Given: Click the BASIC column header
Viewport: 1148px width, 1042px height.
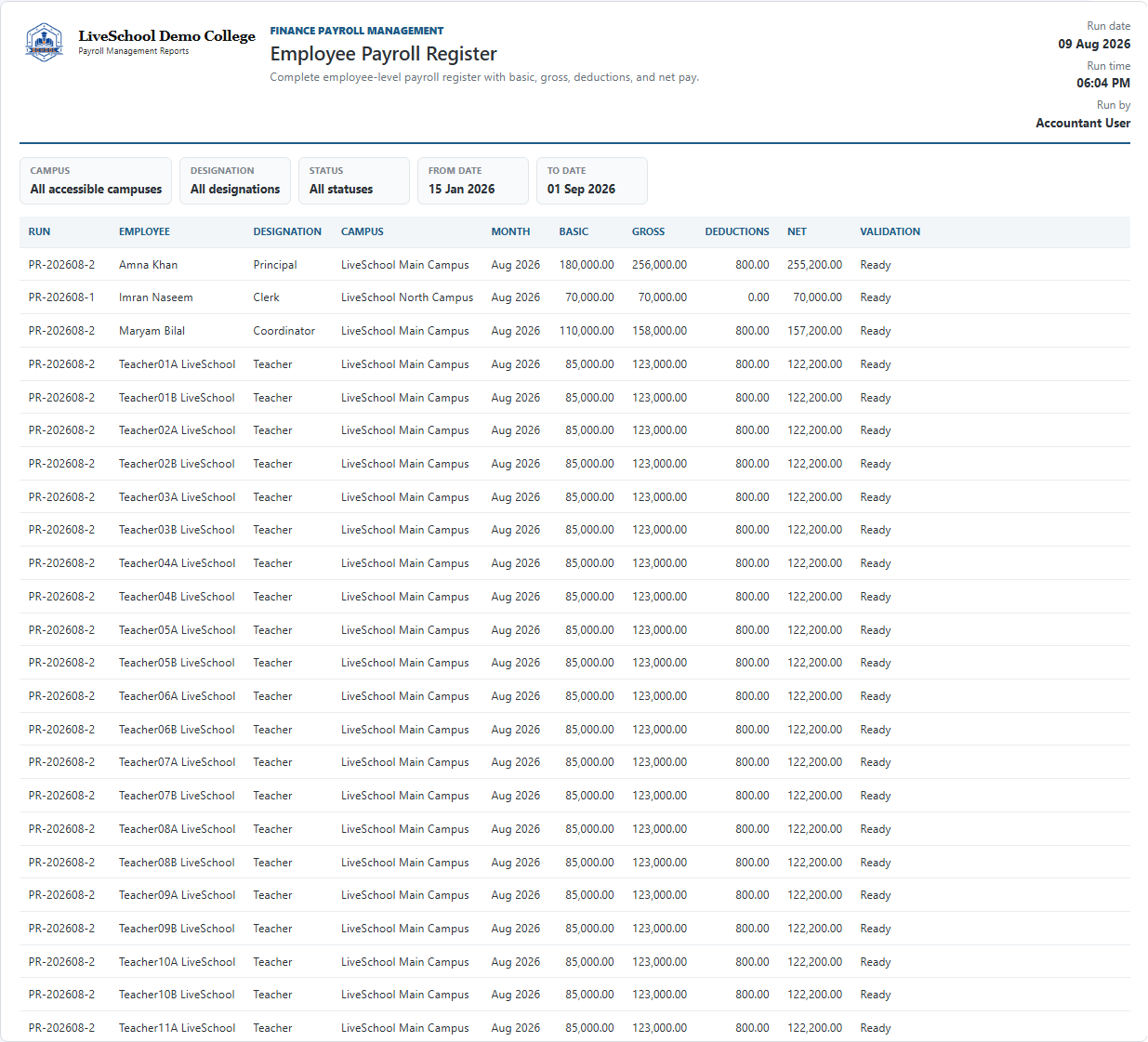Looking at the screenshot, I should [574, 231].
